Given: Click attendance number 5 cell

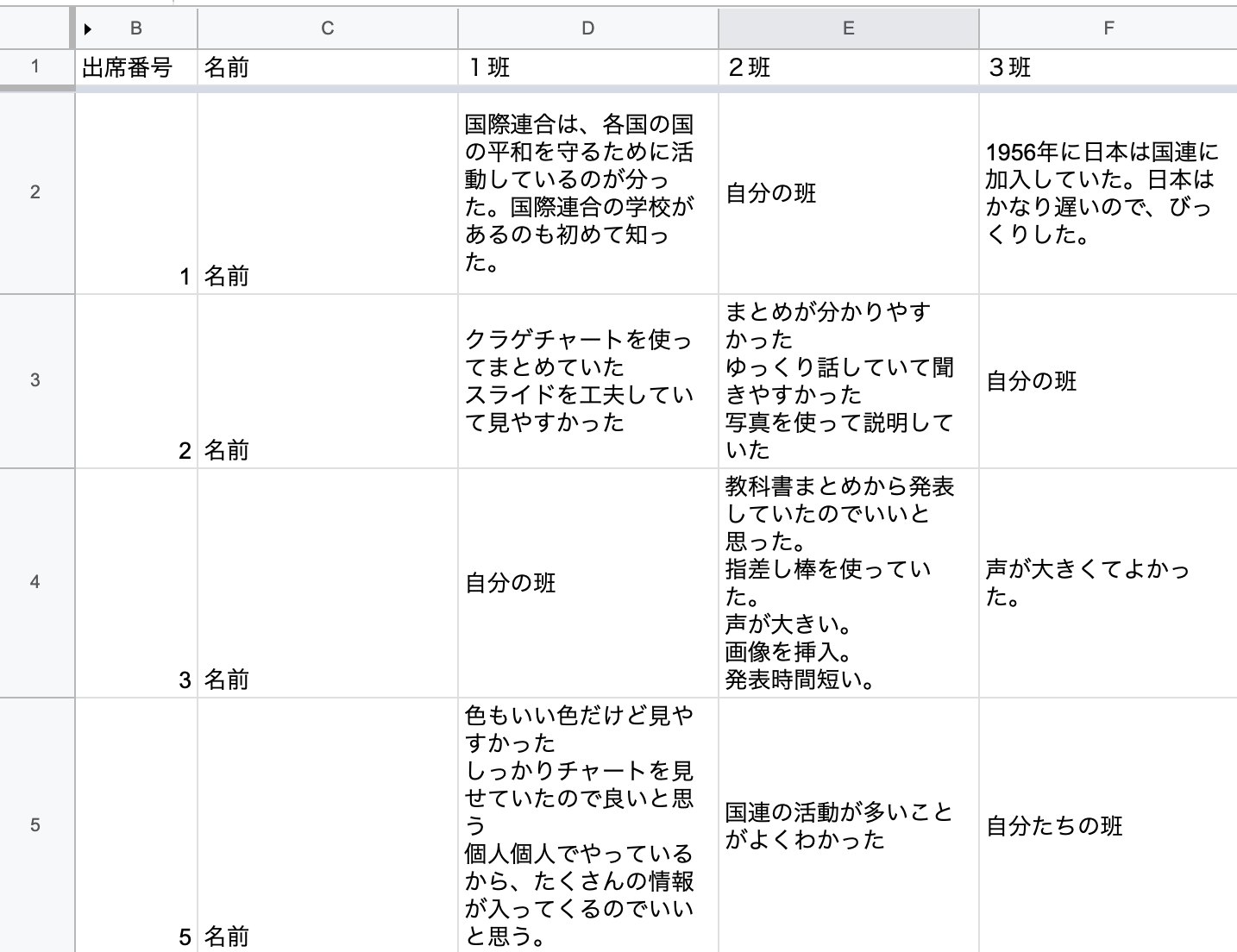Looking at the screenshot, I should [x=136, y=825].
